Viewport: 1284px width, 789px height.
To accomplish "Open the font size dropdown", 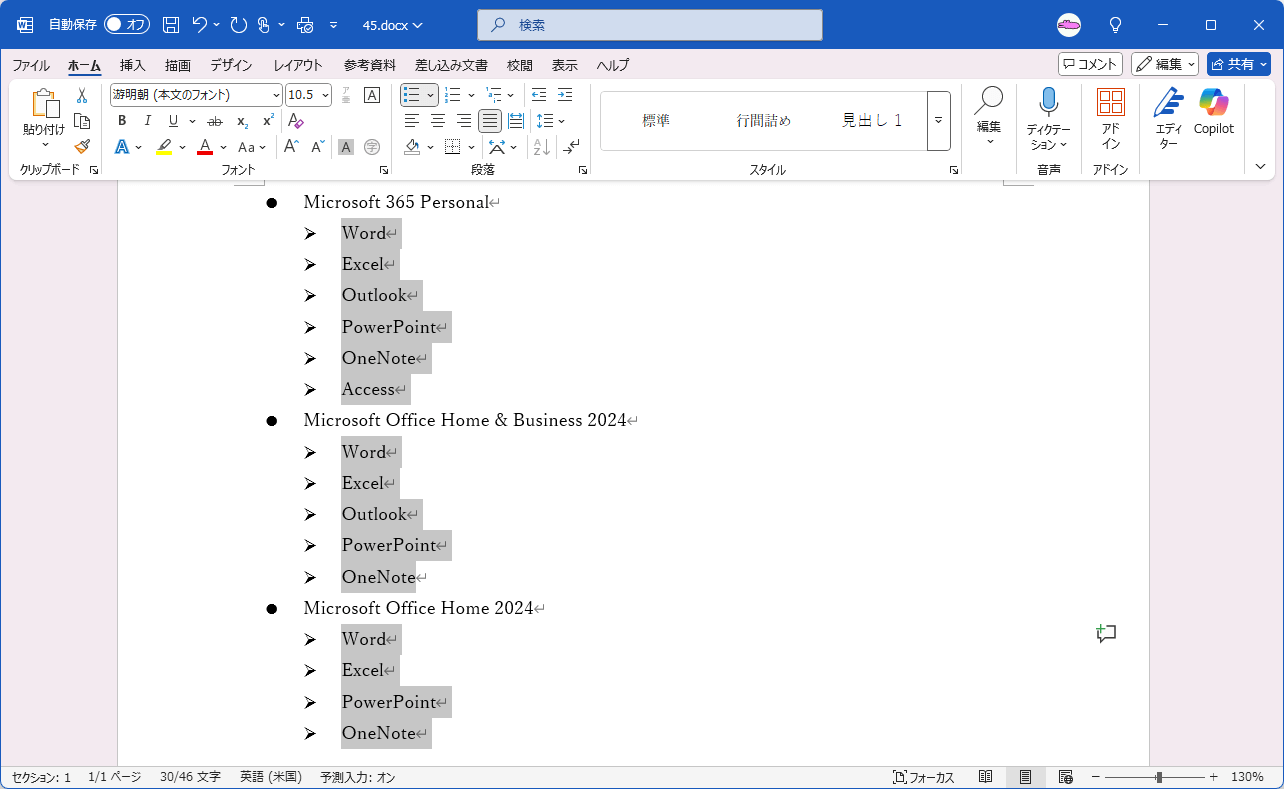I will (x=325, y=95).
